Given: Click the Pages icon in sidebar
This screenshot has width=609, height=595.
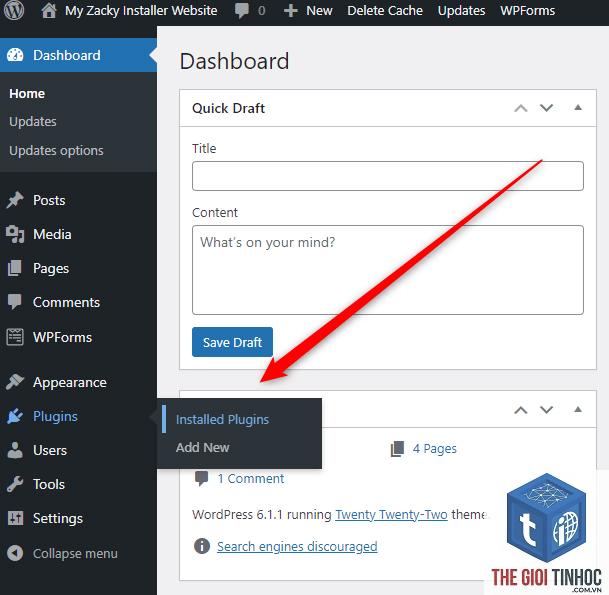Looking at the screenshot, I should pos(15,268).
